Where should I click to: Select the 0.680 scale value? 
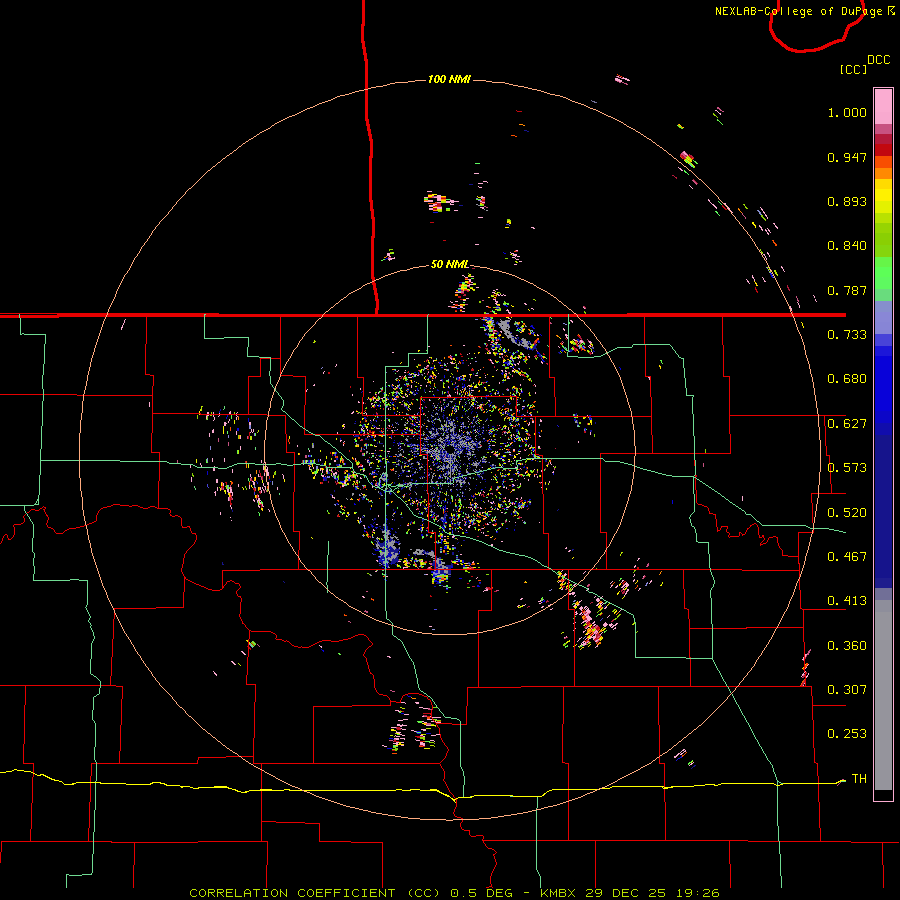pyautogui.click(x=847, y=379)
